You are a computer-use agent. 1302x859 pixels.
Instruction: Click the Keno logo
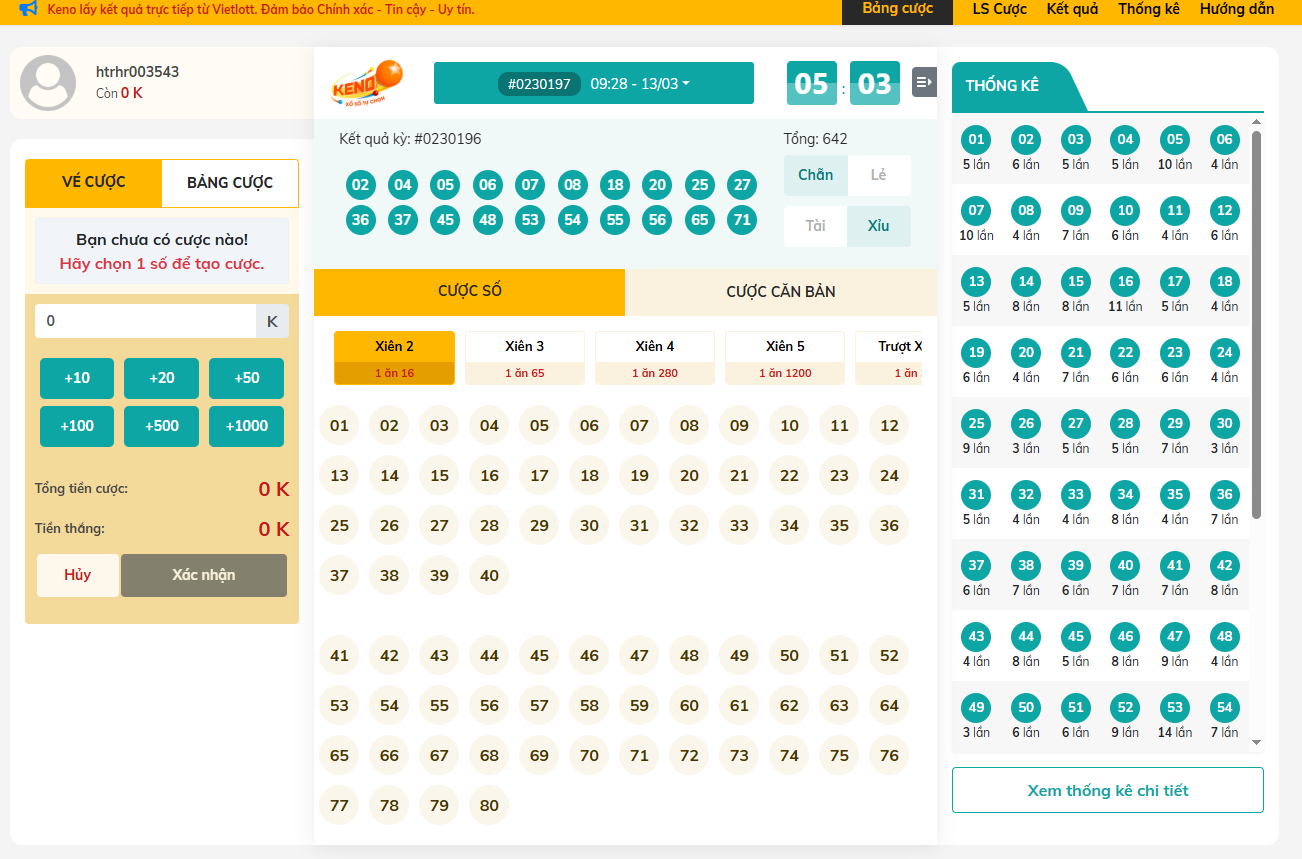point(366,83)
